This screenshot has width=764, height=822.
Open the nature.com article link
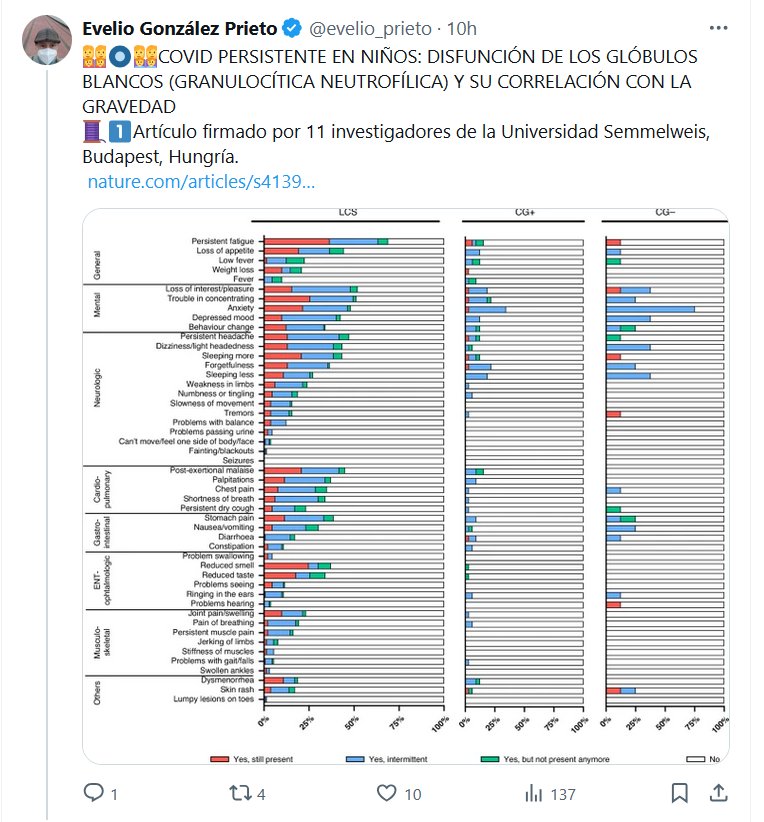click(201, 182)
